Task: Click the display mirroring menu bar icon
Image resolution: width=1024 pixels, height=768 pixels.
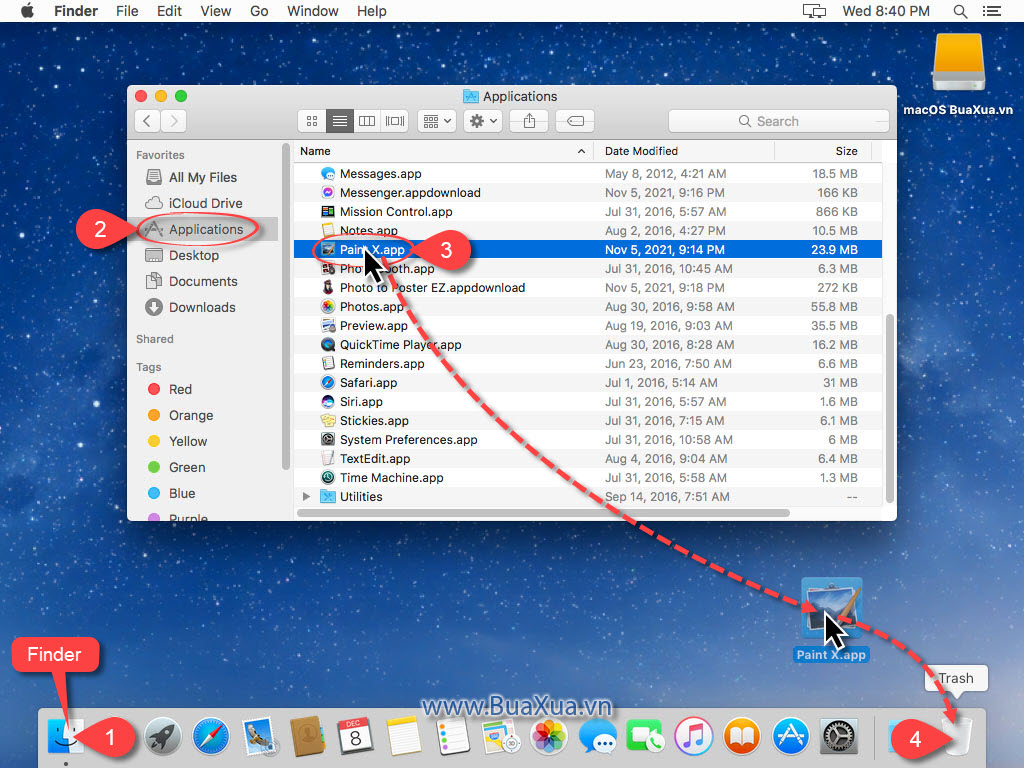Action: [814, 11]
